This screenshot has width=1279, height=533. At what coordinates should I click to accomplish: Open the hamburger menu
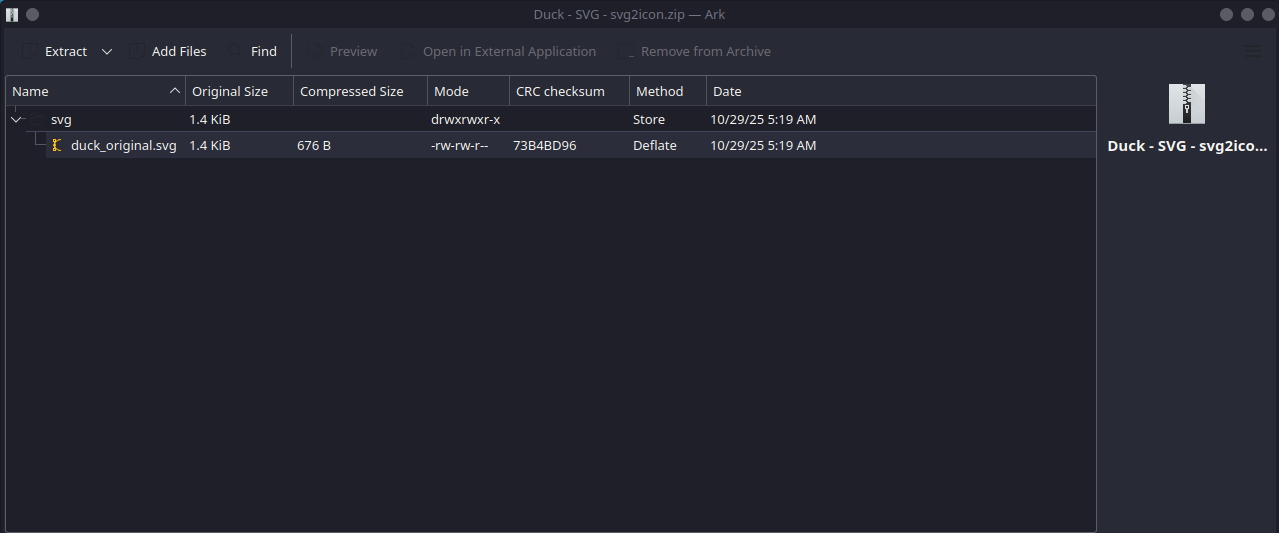click(1251, 51)
